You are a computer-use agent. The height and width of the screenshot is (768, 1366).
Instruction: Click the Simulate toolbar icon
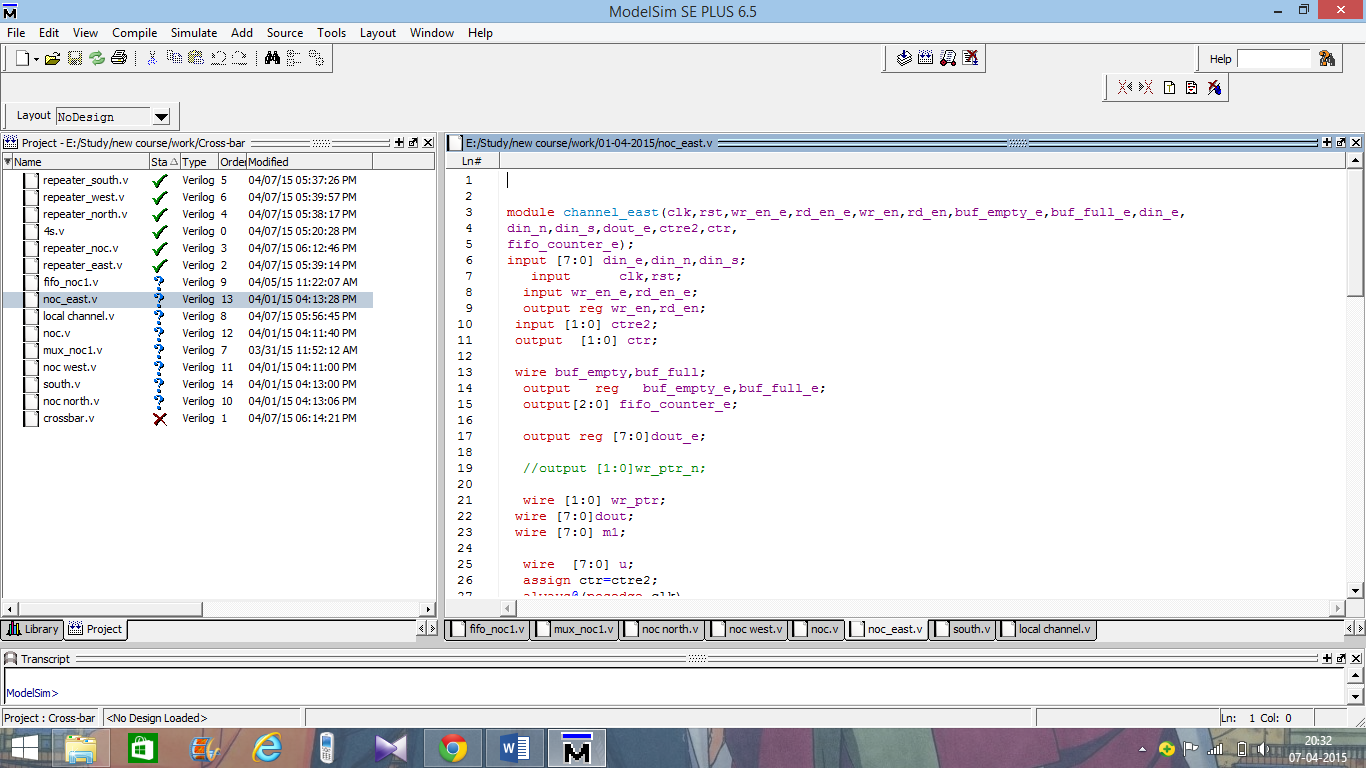click(x=948, y=59)
